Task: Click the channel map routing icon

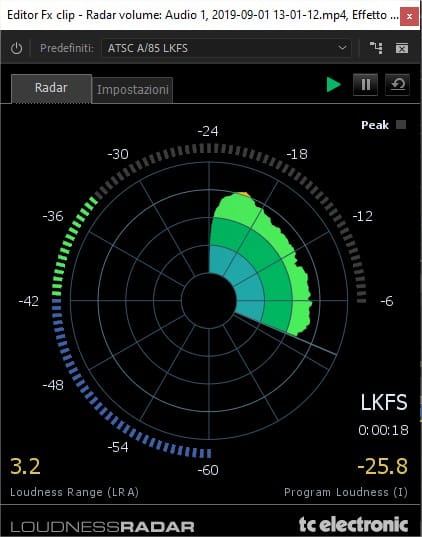Action: click(x=376, y=48)
